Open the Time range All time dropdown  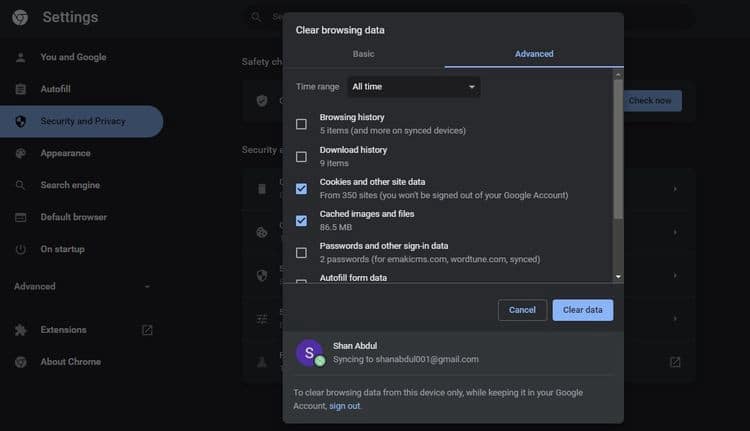tap(414, 87)
